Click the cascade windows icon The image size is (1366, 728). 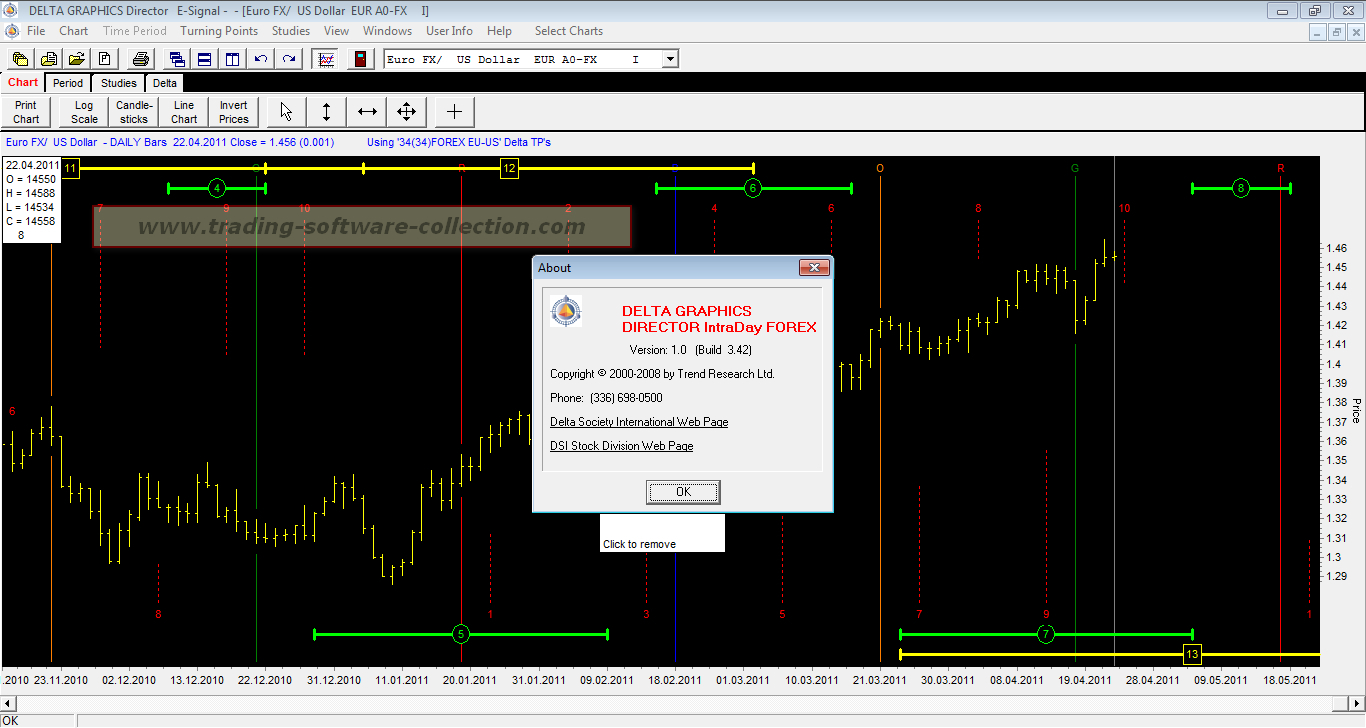pyautogui.click(x=177, y=59)
